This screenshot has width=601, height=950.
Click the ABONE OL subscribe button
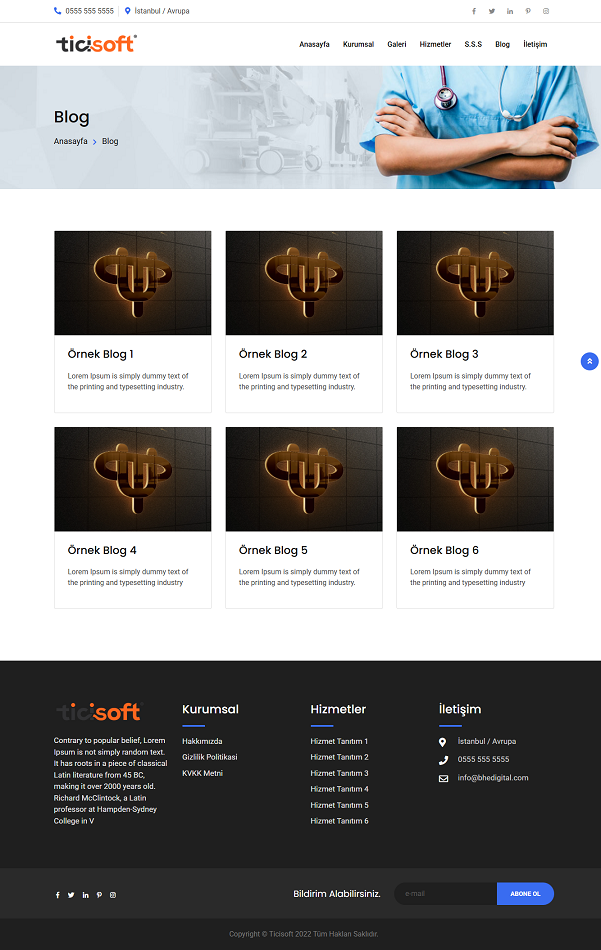click(x=525, y=894)
